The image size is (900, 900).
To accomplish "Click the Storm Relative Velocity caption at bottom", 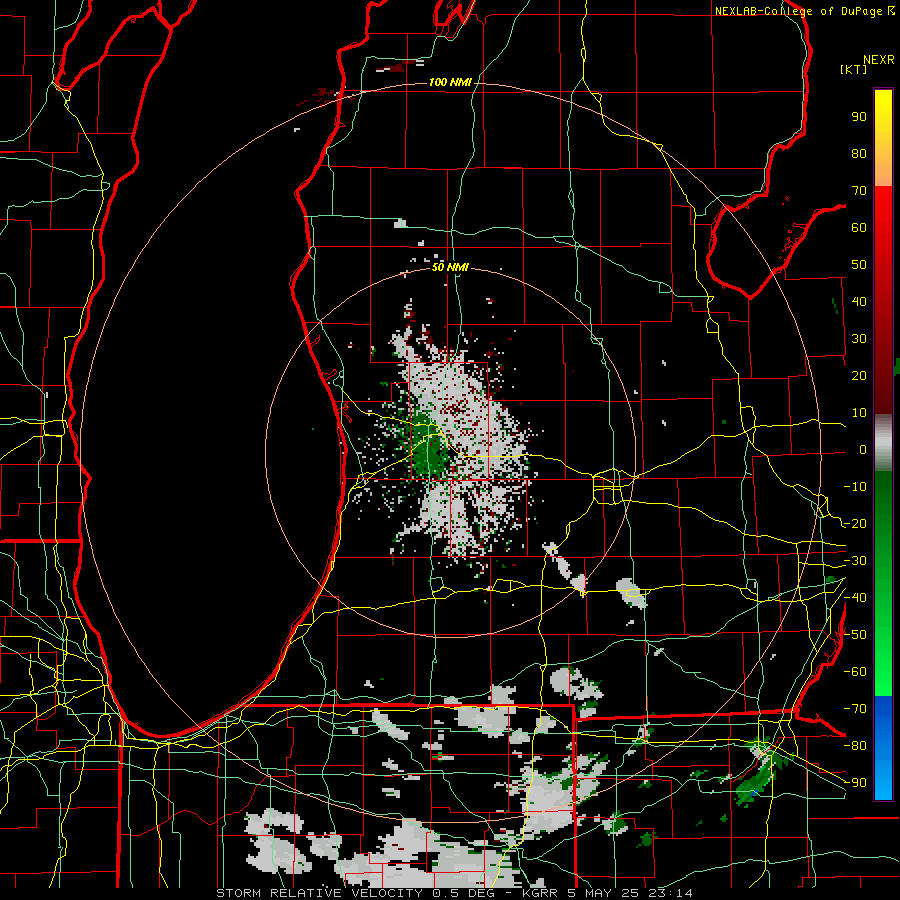I will tap(454, 893).
